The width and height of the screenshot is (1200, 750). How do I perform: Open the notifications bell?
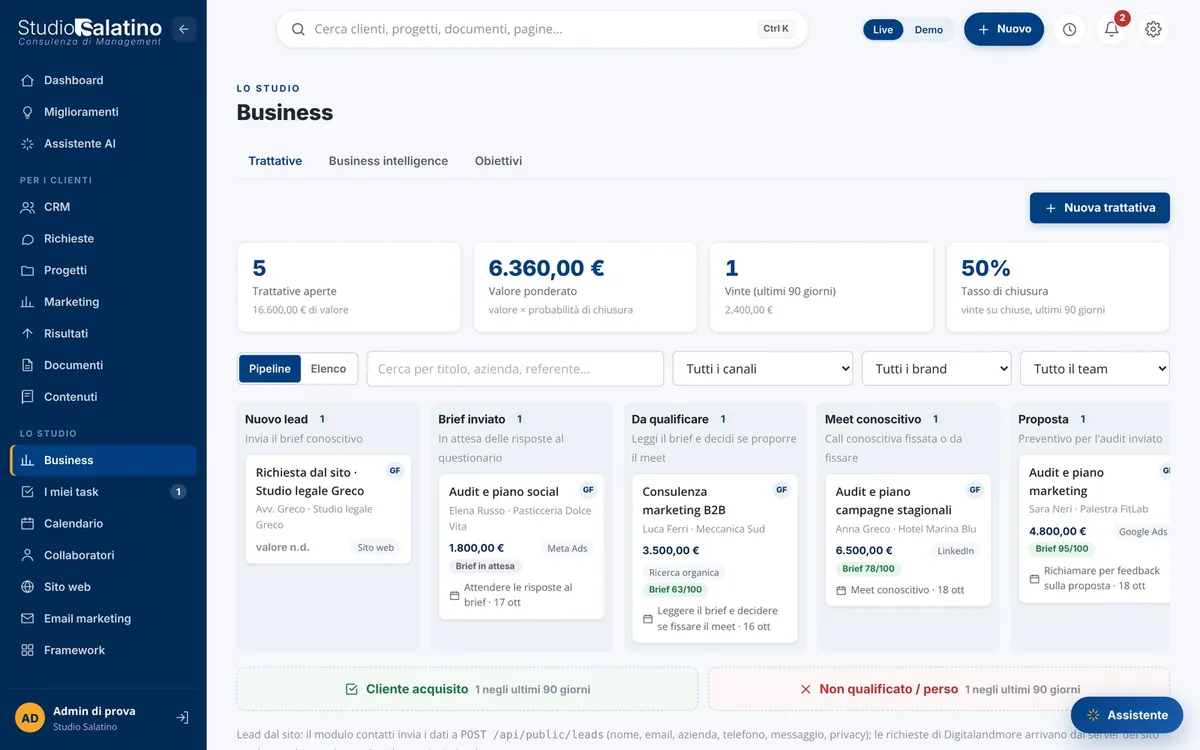(x=1112, y=29)
